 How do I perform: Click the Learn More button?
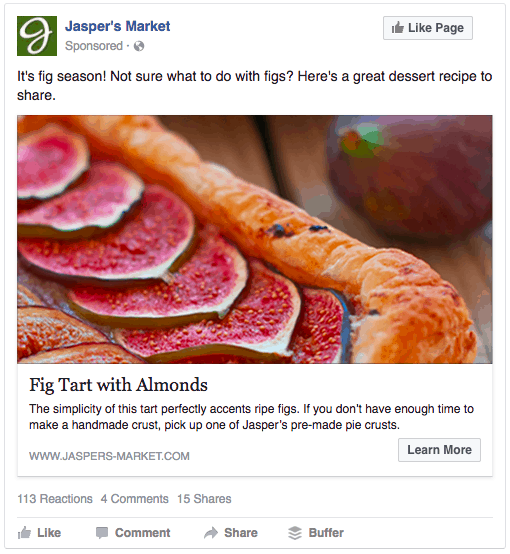(439, 450)
